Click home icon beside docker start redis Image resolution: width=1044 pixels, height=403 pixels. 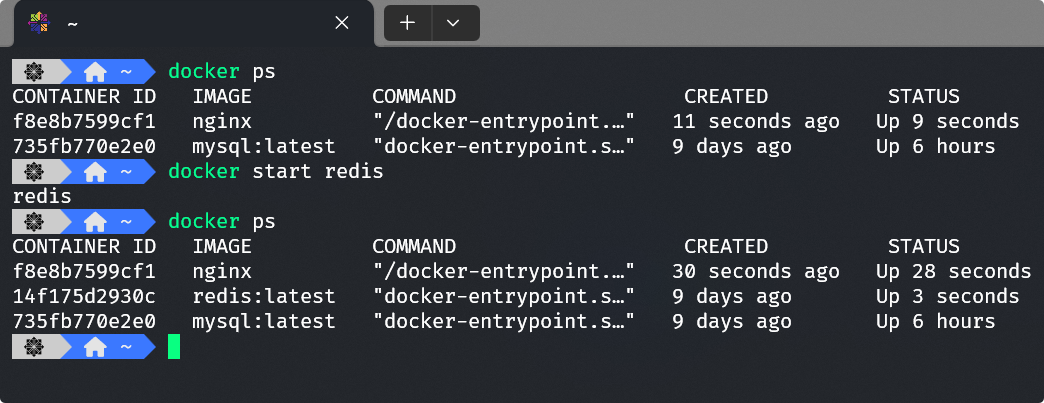(x=95, y=172)
